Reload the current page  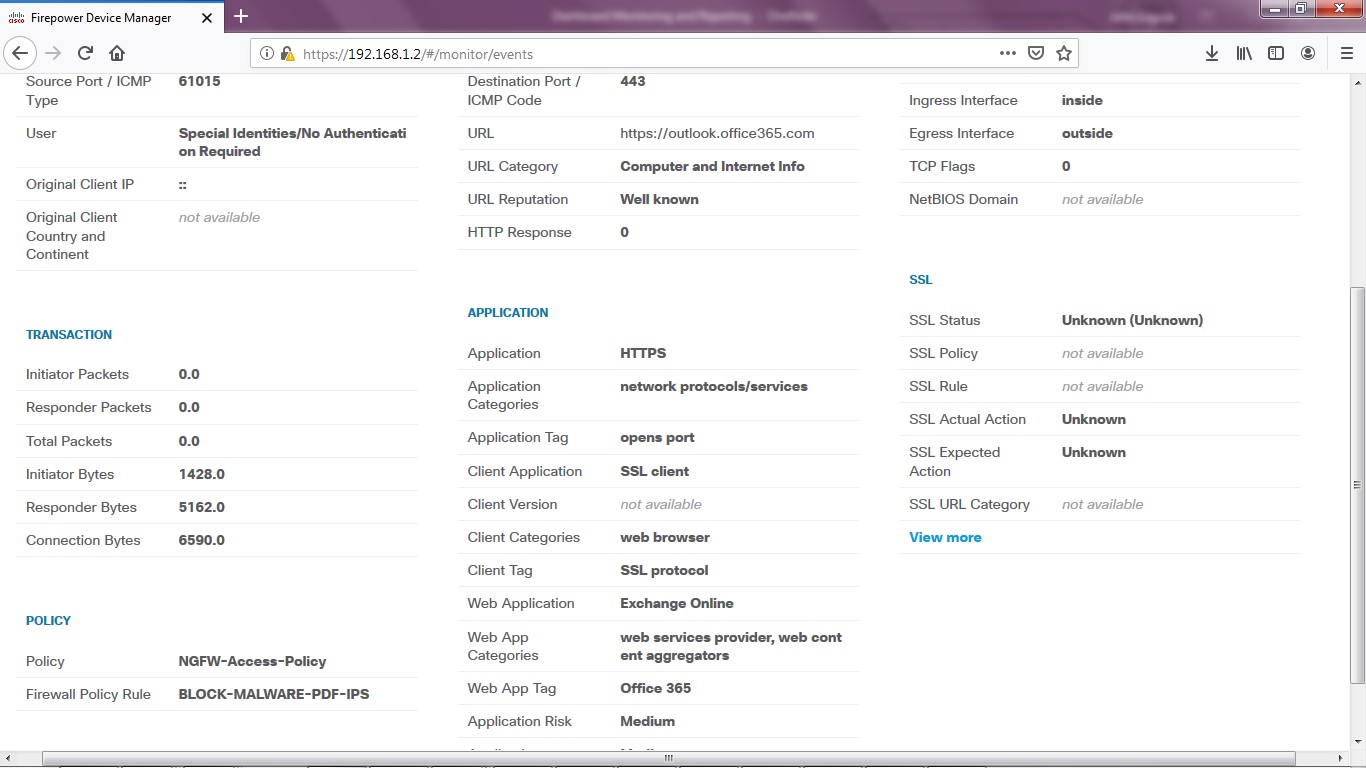[x=84, y=53]
